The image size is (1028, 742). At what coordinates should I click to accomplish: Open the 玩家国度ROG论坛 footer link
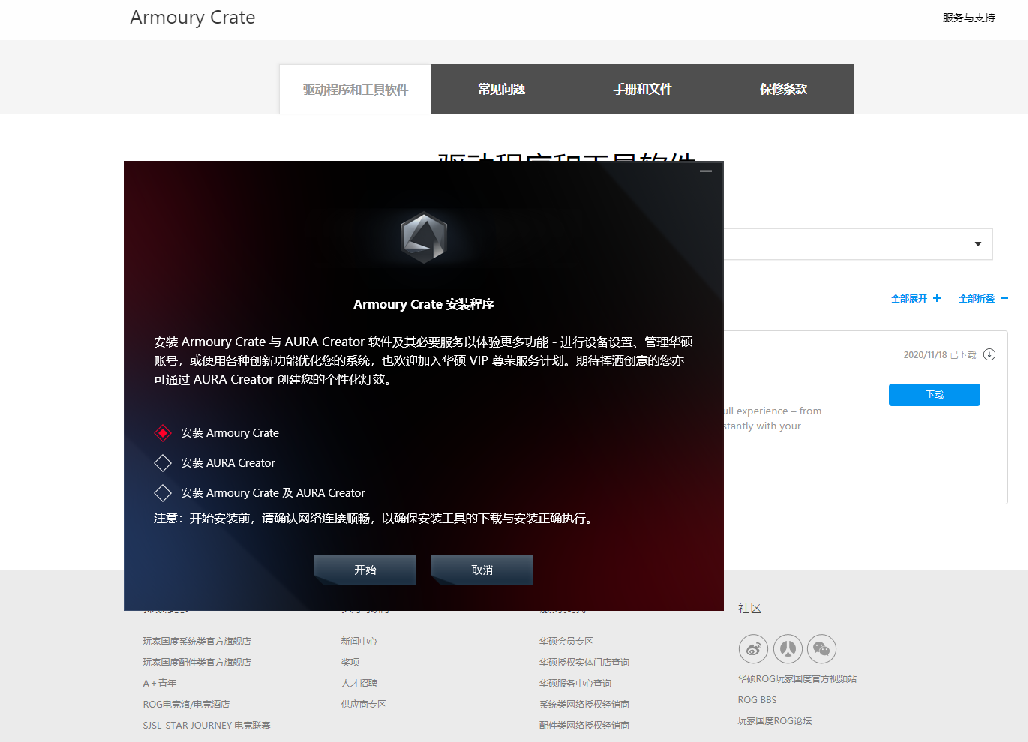(x=775, y=720)
